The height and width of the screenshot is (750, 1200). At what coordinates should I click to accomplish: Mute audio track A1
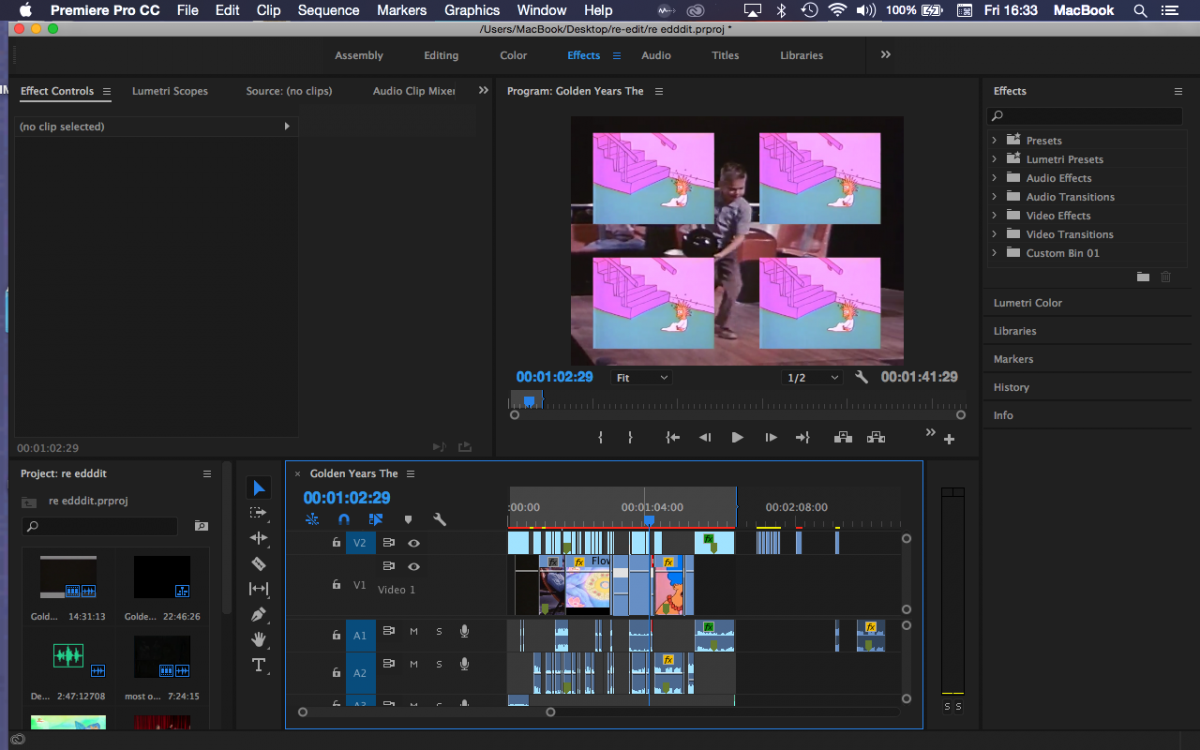click(x=413, y=632)
